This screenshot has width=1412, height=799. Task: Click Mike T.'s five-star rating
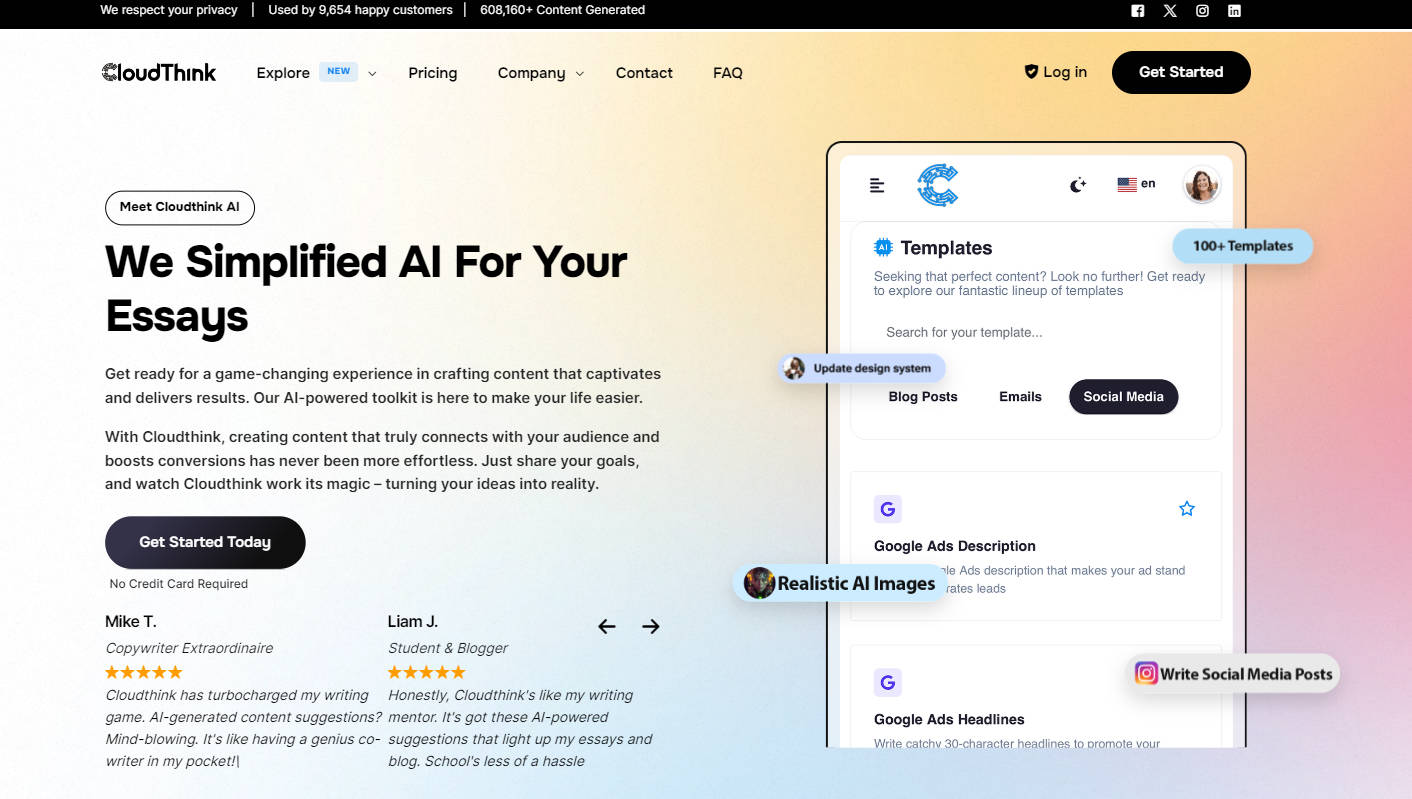[144, 672]
